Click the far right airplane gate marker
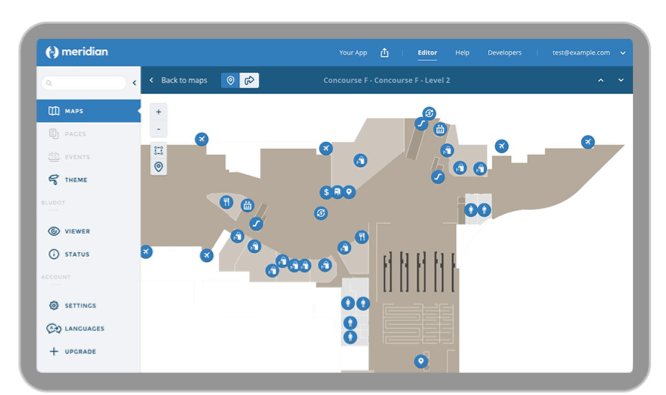 pos(588,142)
